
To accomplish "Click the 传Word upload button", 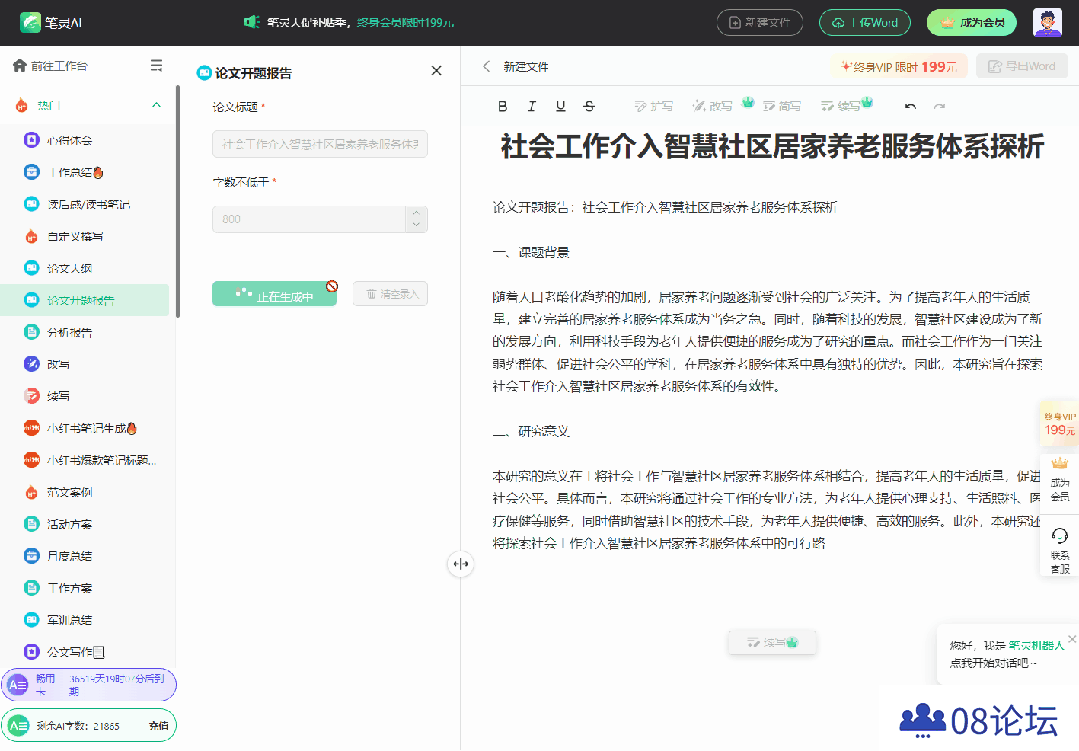I will tap(865, 23).
